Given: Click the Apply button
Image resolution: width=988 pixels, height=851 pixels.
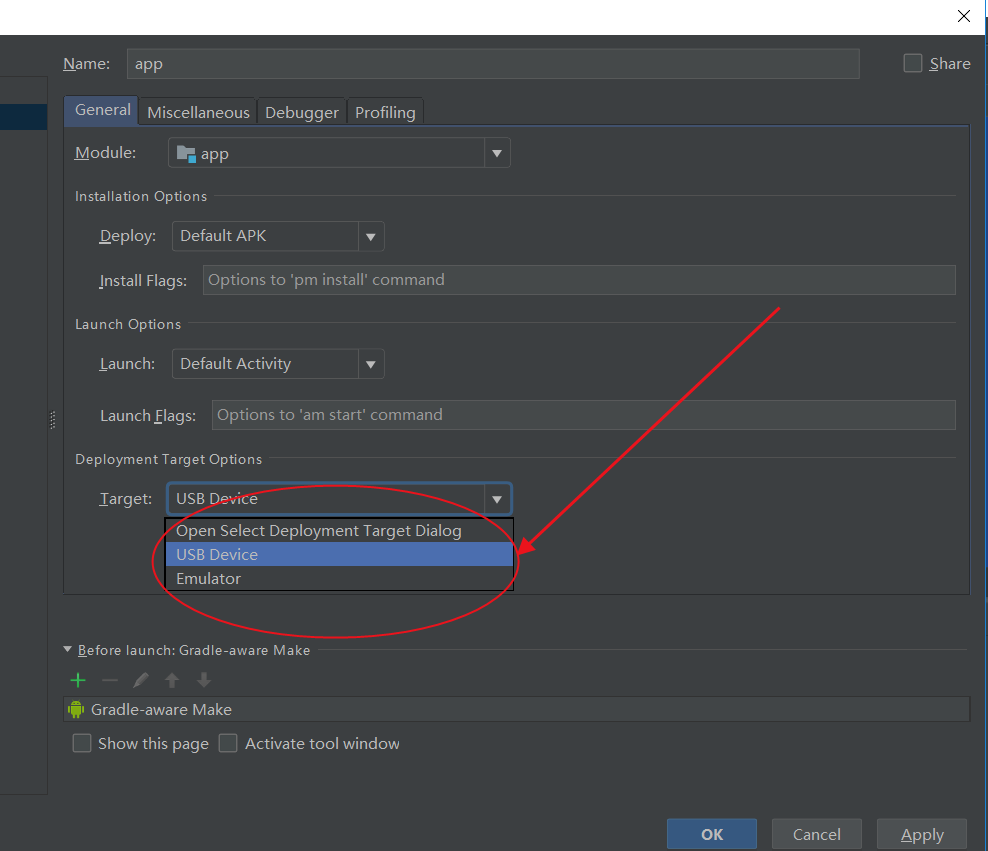Looking at the screenshot, I should click(x=922, y=834).
